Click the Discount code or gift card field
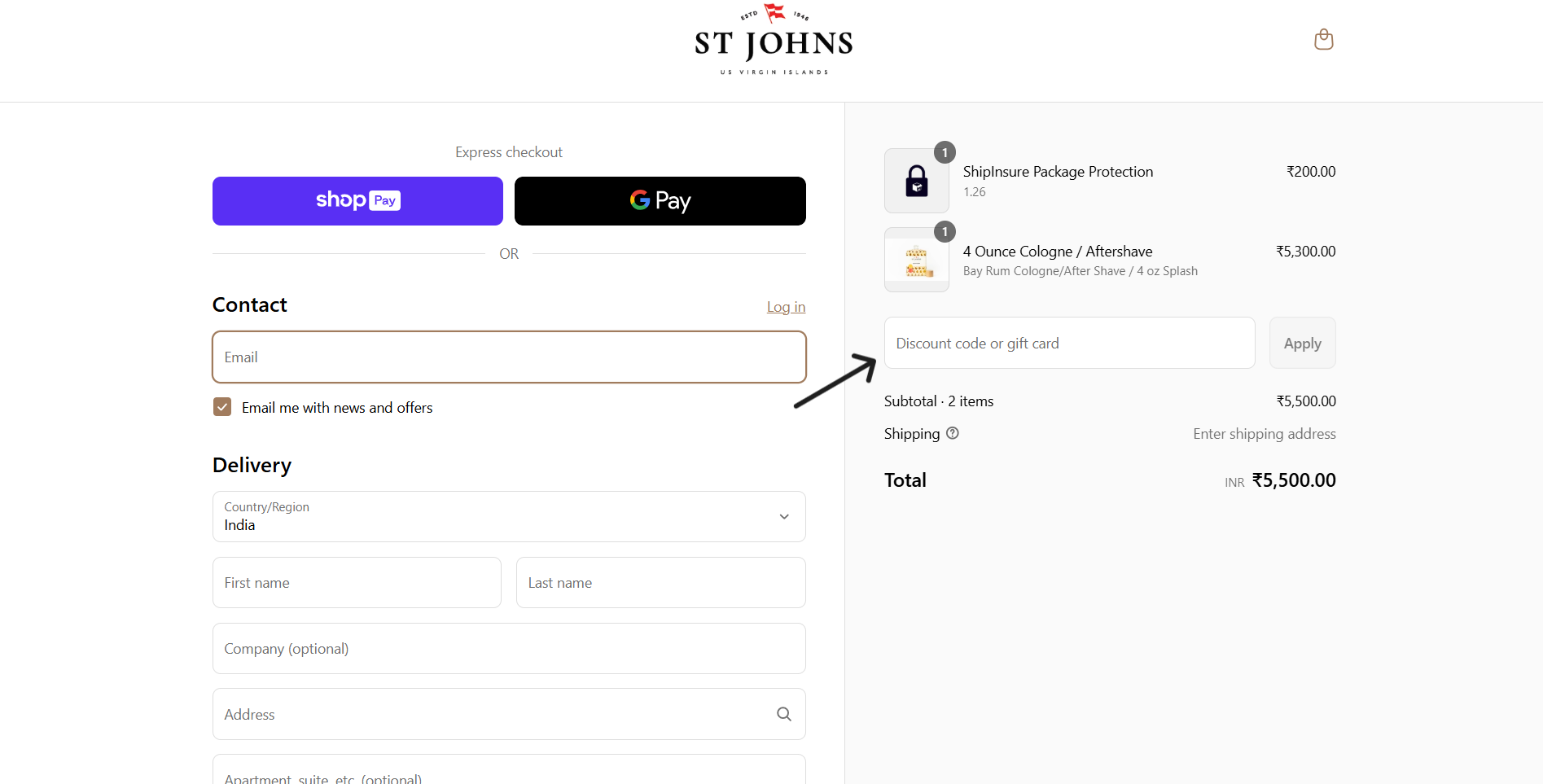Image resolution: width=1543 pixels, height=784 pixels. click(1068, 344)
